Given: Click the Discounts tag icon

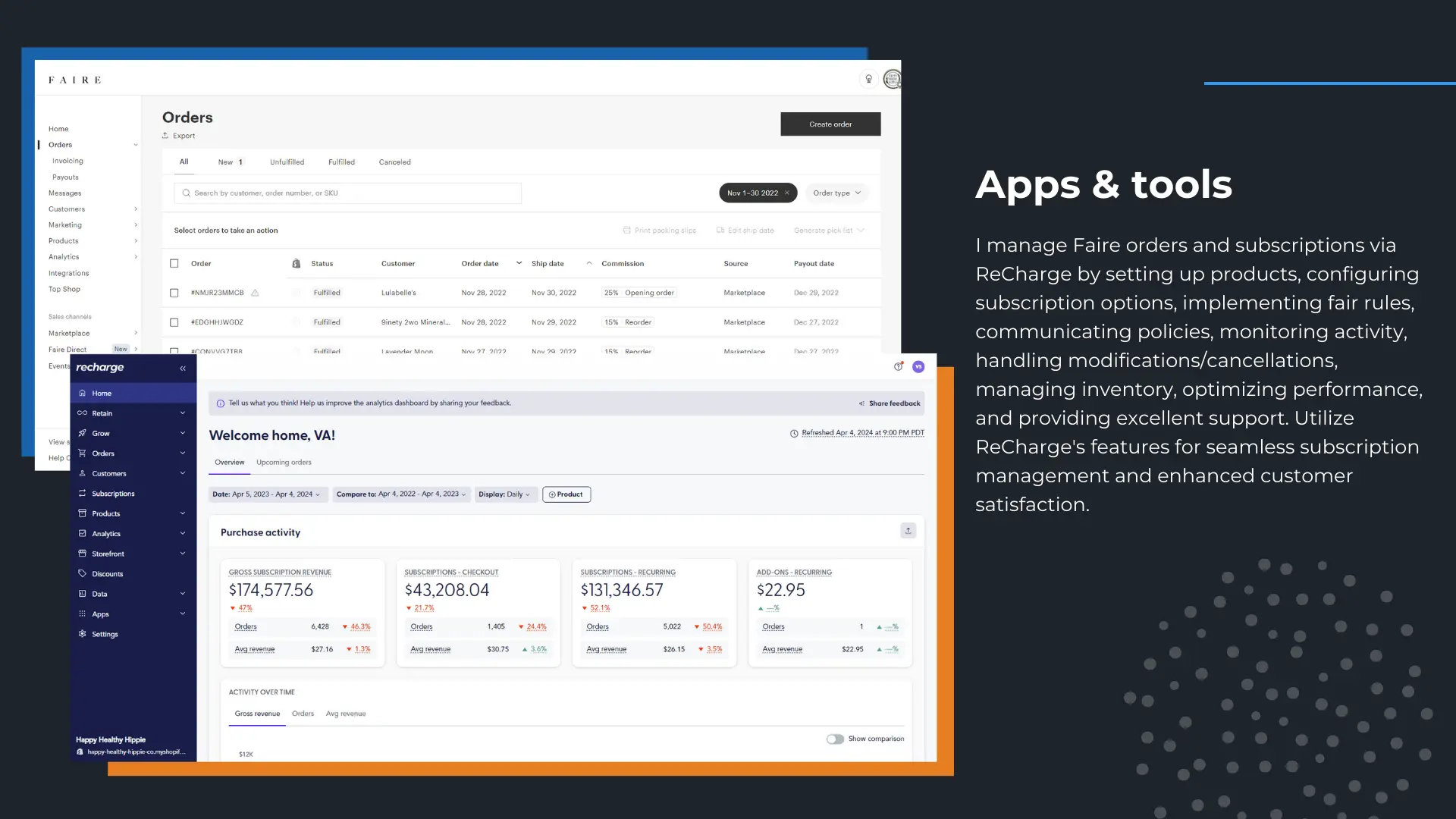Looking at the screenshot, I should pos(82,573).
